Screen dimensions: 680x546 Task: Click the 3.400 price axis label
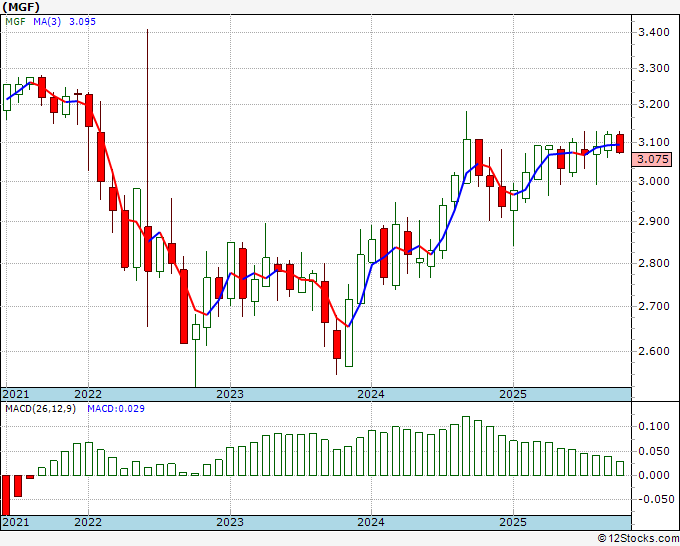654,32
